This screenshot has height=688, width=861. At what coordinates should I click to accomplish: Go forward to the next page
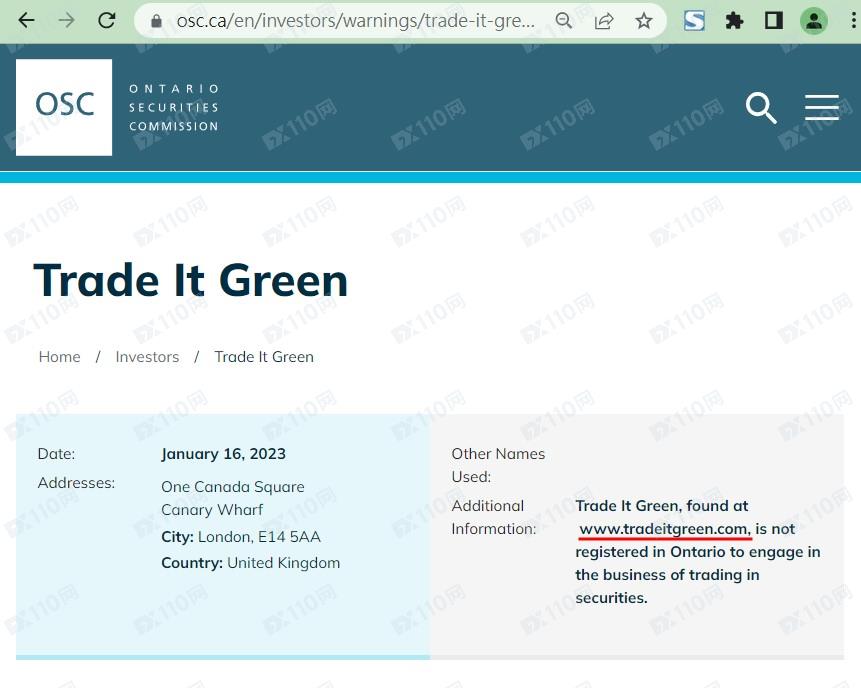tap(66, 21)
